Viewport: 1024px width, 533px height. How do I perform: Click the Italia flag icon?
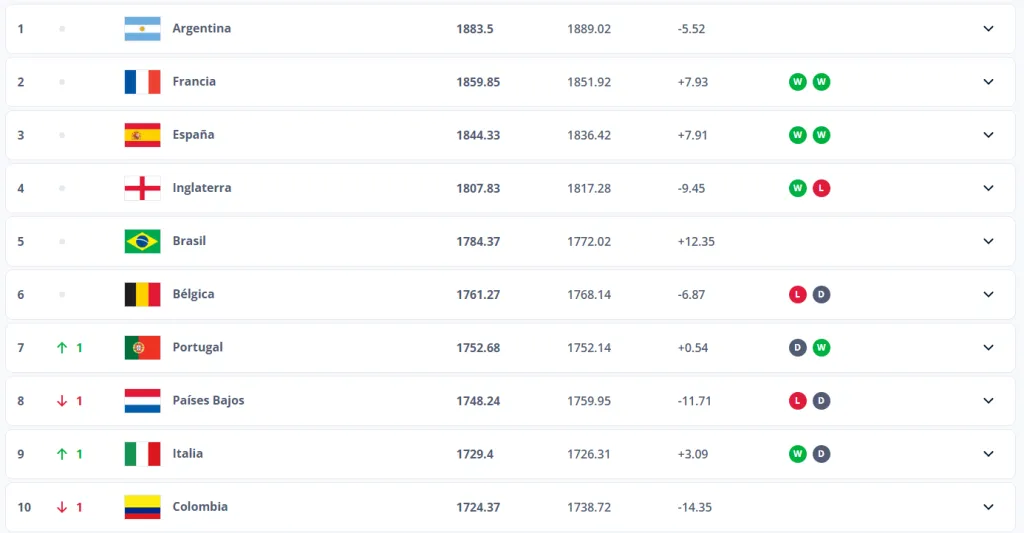pyautogui.click(x=142, y=454)
